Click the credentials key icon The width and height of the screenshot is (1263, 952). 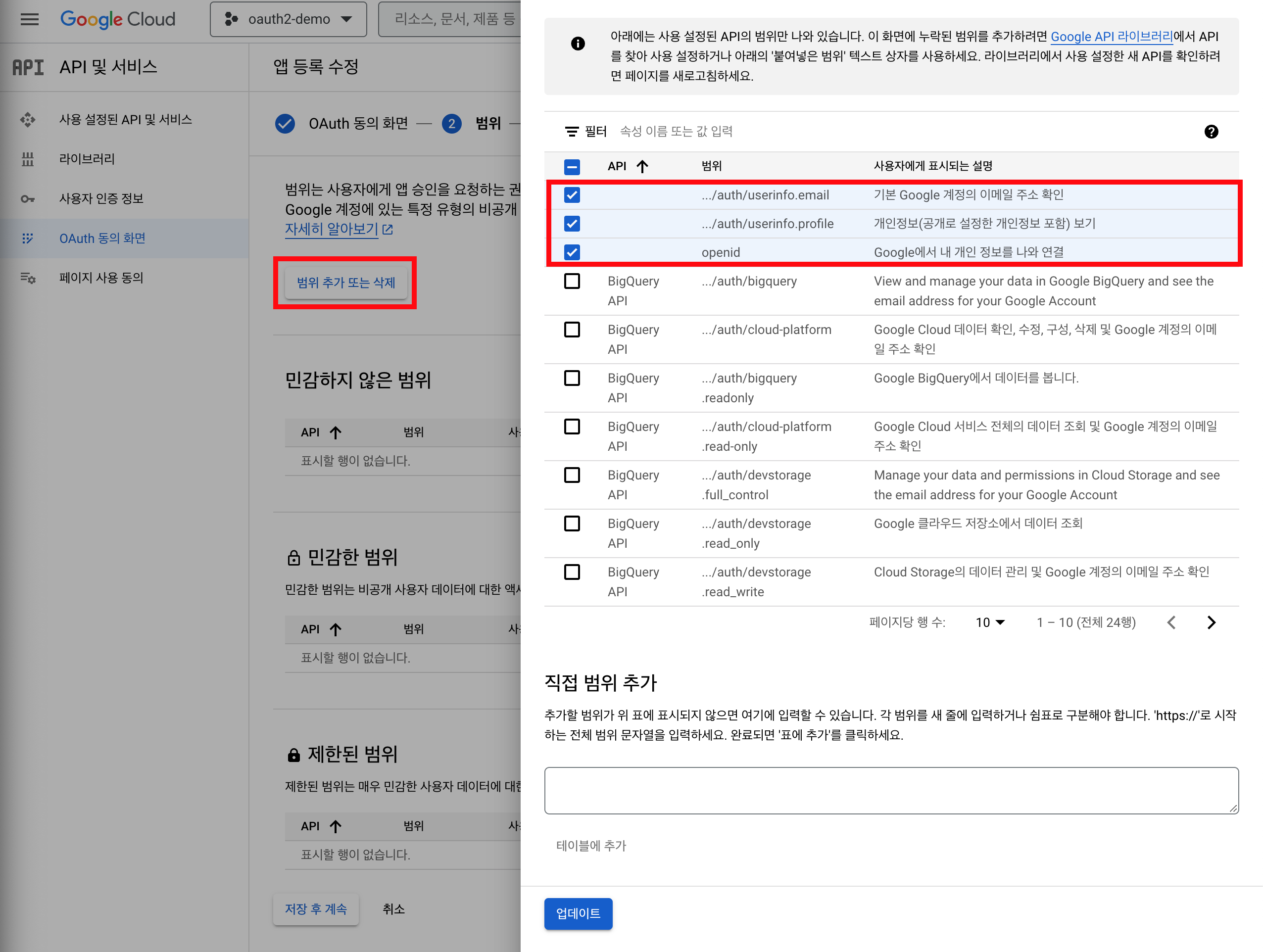[x=27, y=198]
